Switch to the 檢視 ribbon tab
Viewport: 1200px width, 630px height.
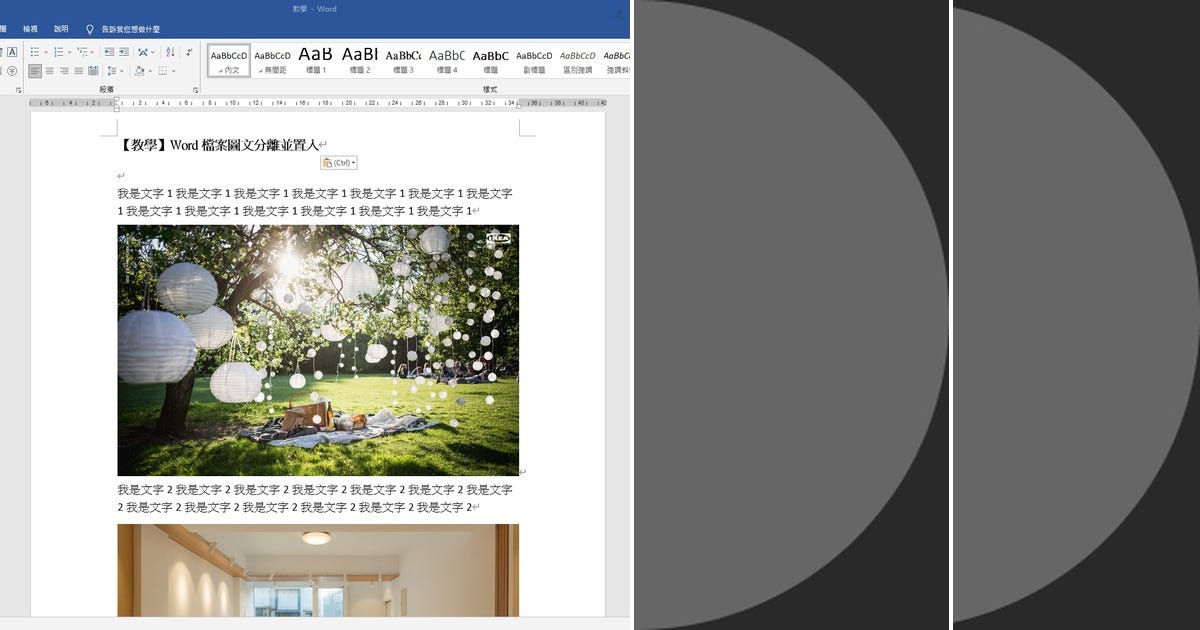(x=32, y=28)
